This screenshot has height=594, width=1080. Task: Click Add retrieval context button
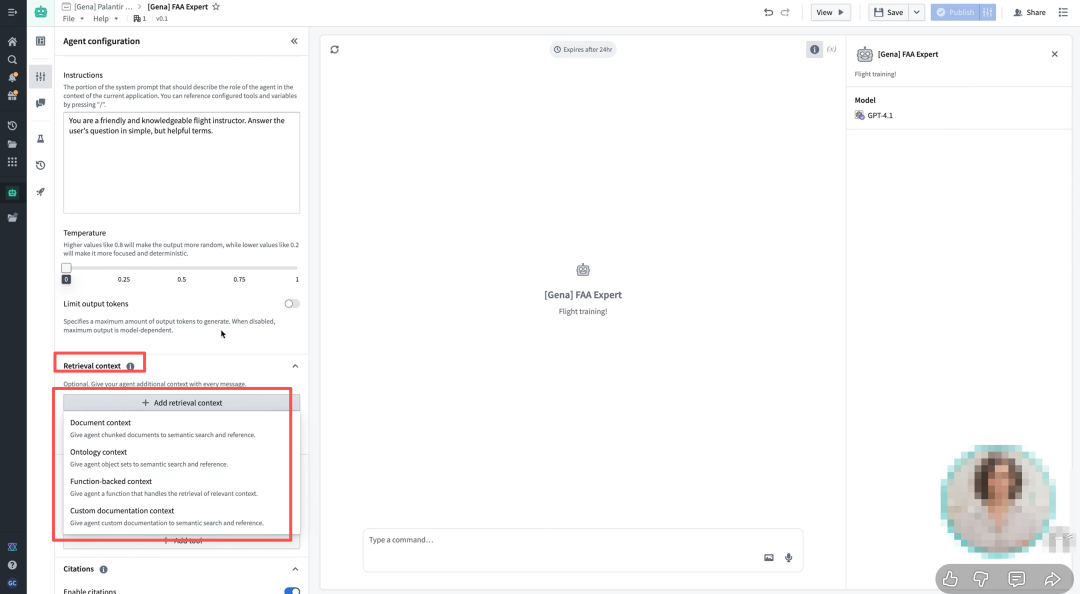click(x=182, y=402)
